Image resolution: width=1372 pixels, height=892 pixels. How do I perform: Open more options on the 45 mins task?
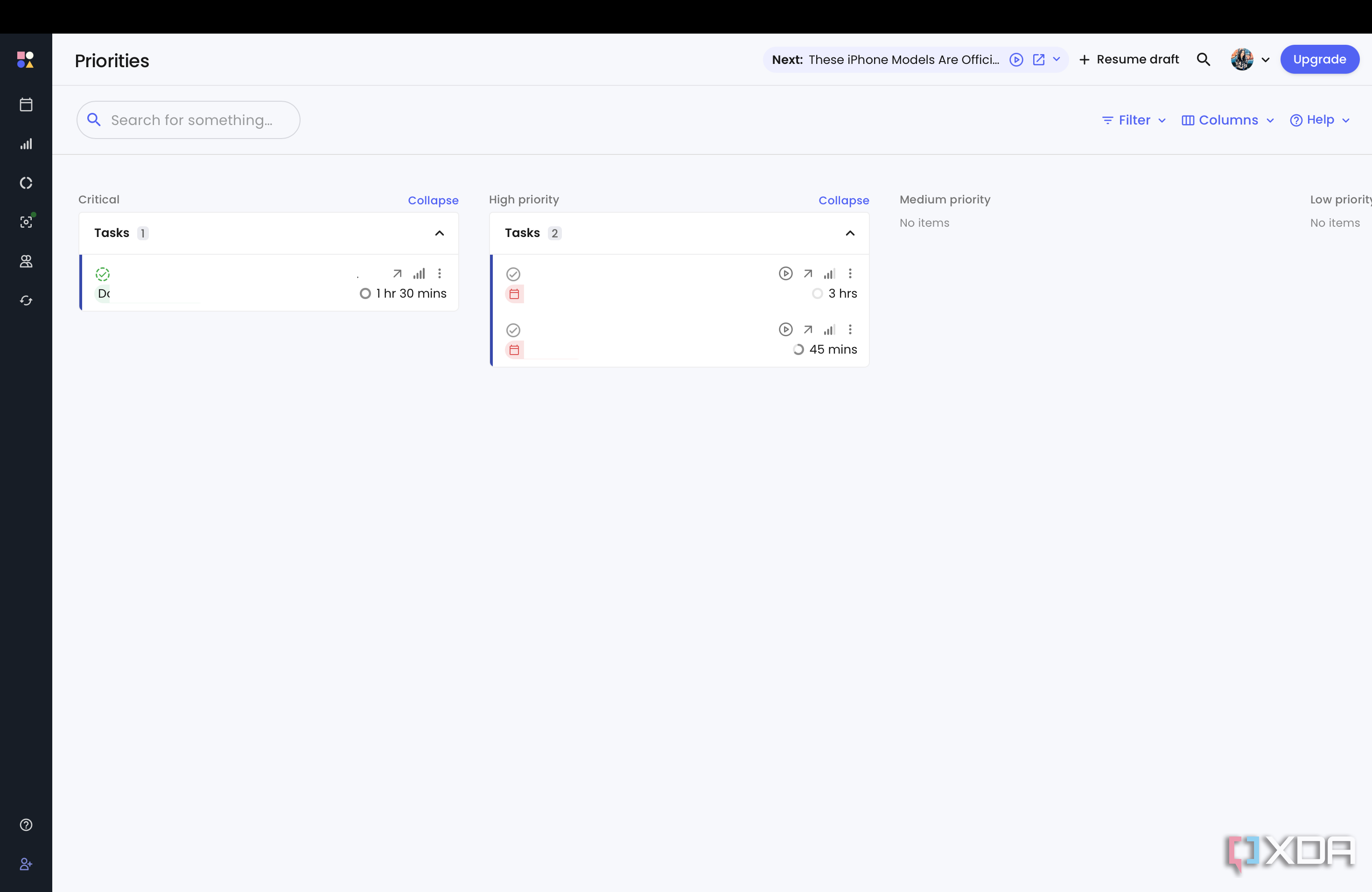850,330
